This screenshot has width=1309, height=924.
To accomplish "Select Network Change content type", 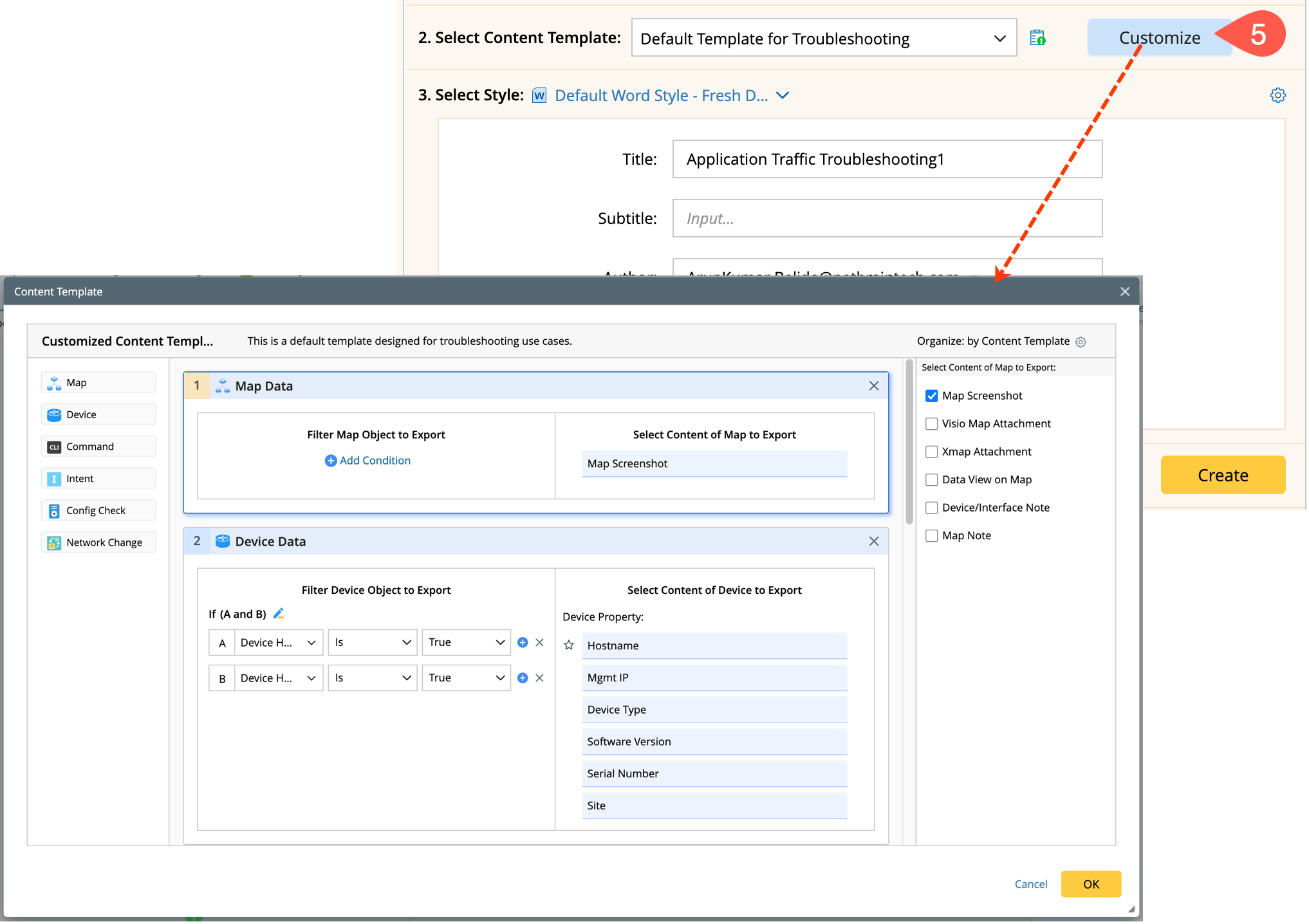I will pyautogui.click(x=98, y=542).
